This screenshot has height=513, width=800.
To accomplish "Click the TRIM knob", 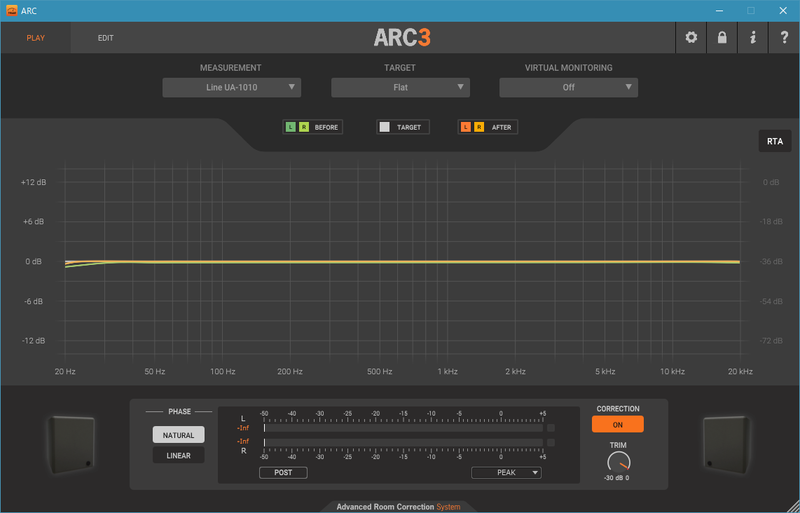I will (x=619, y=462).
